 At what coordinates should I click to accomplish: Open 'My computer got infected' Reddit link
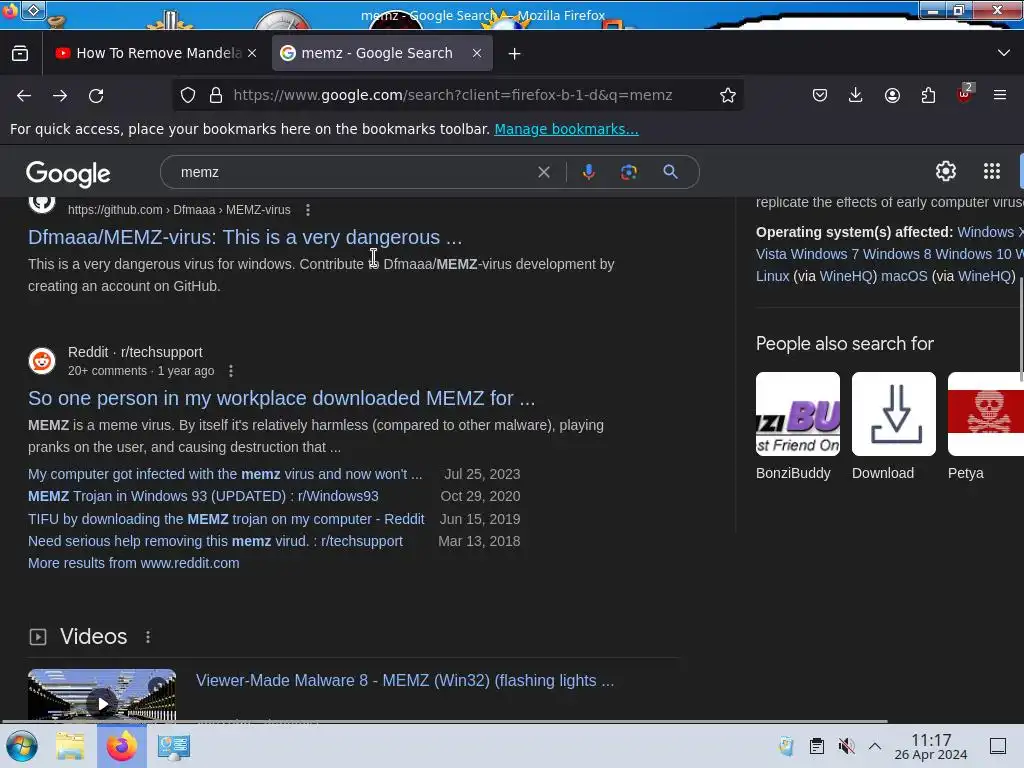coord(225,474)
